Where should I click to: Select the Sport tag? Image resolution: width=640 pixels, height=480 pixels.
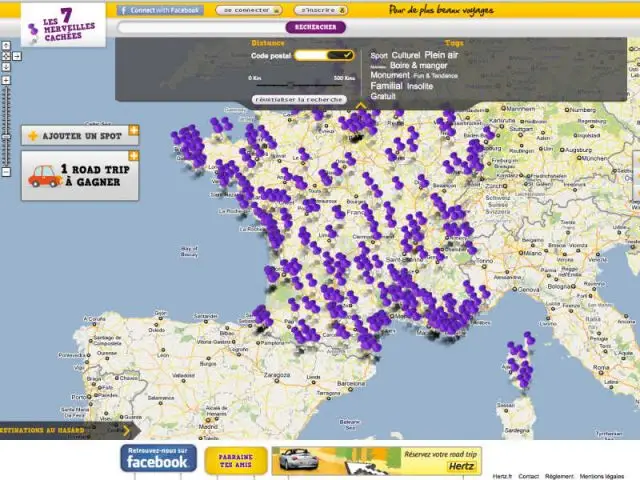[379, 56]
